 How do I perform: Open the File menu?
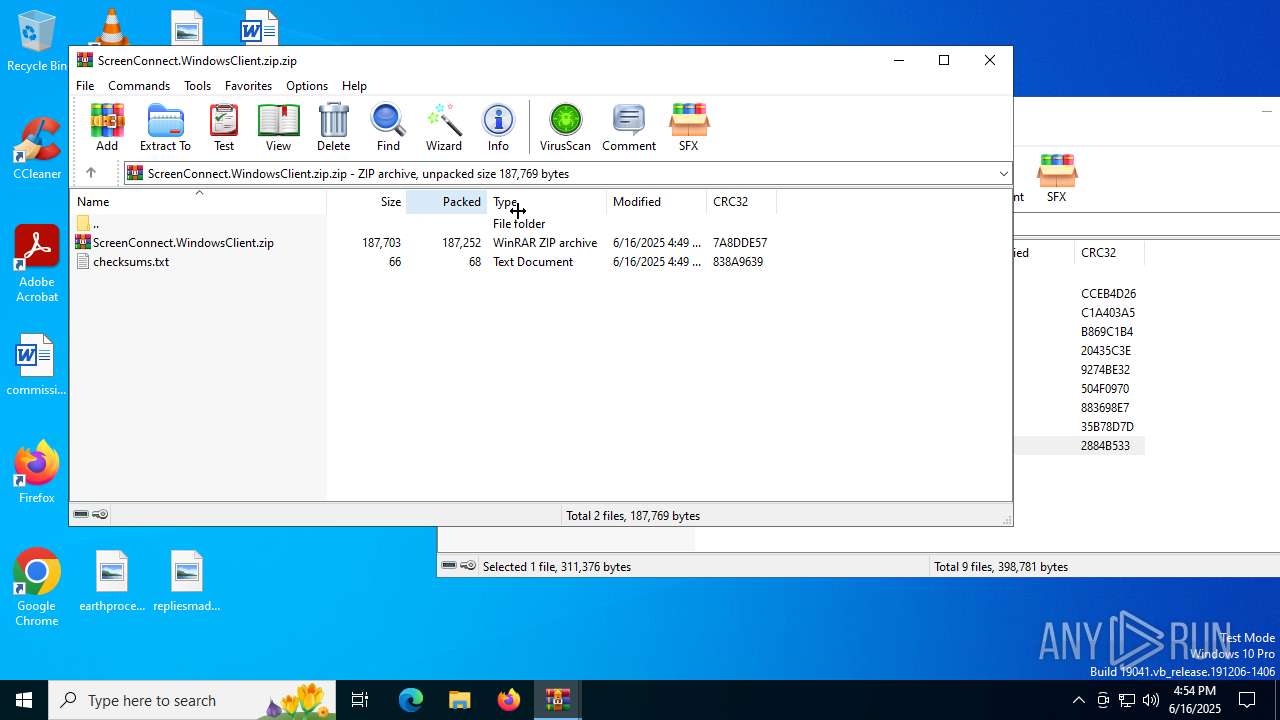pyautogui.click(x=85, y=85)
